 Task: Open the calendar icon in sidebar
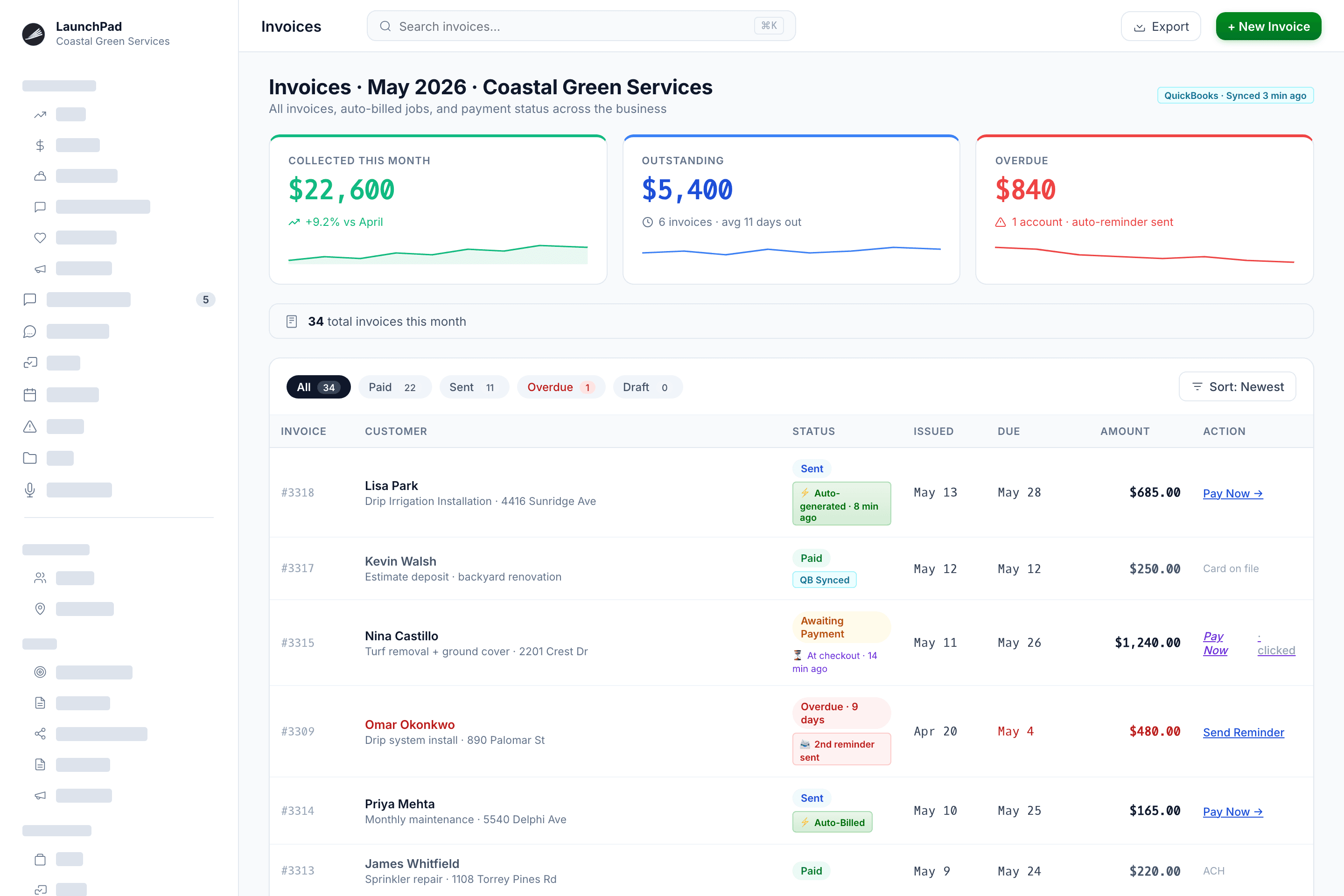[x=30, y=395]
